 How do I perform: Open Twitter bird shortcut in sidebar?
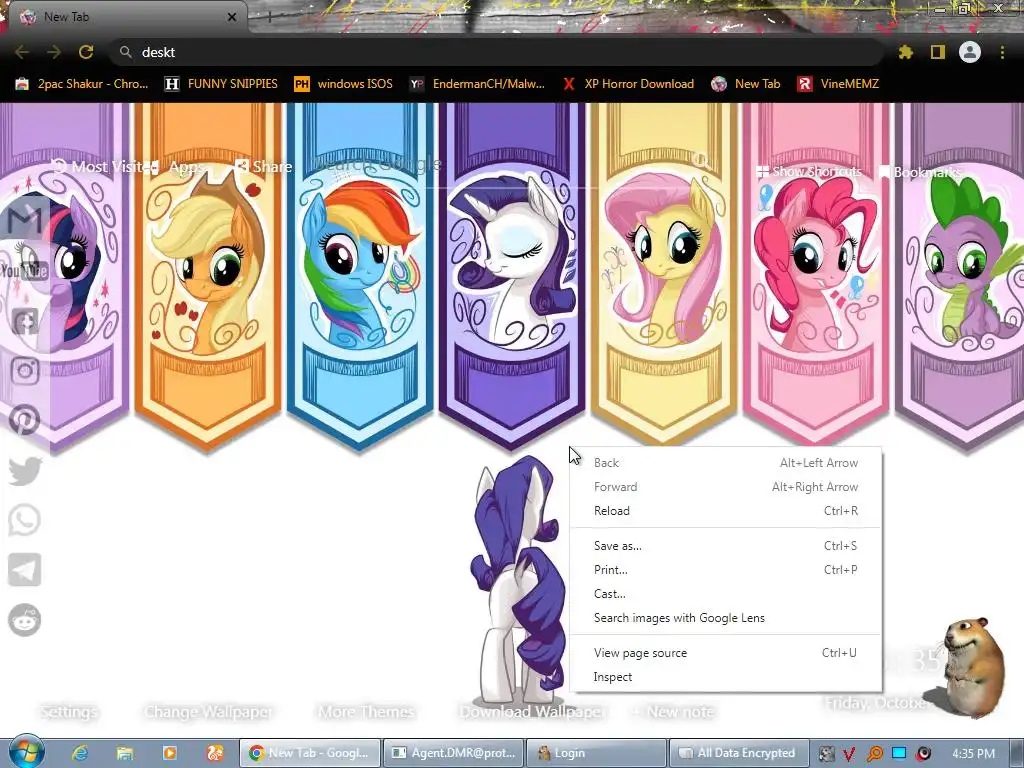pos(25,470)
